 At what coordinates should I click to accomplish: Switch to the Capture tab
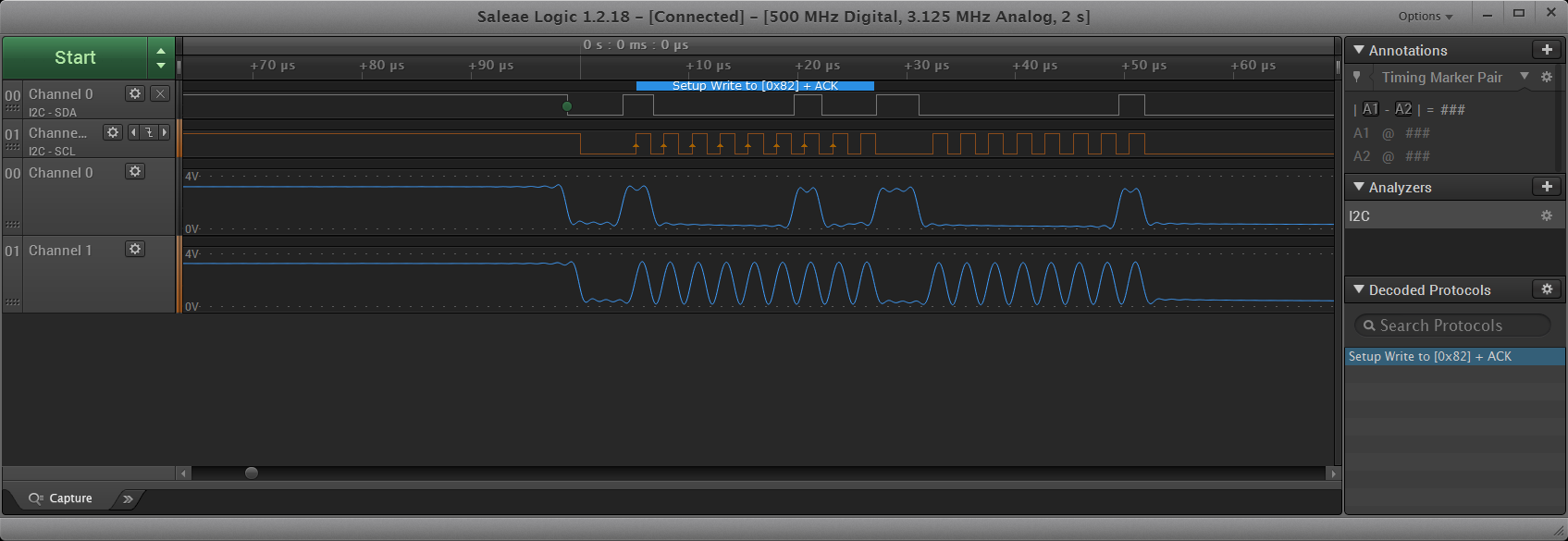coord(61,498)
